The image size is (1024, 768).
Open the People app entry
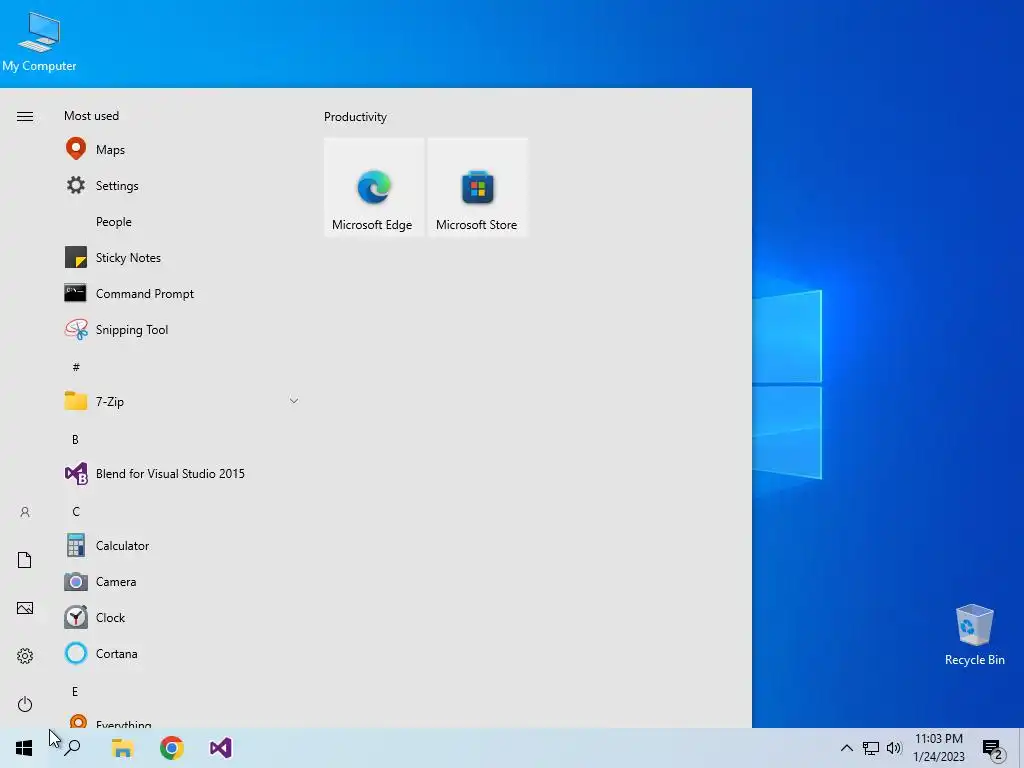pyautogui.click(x=183, y=222)
